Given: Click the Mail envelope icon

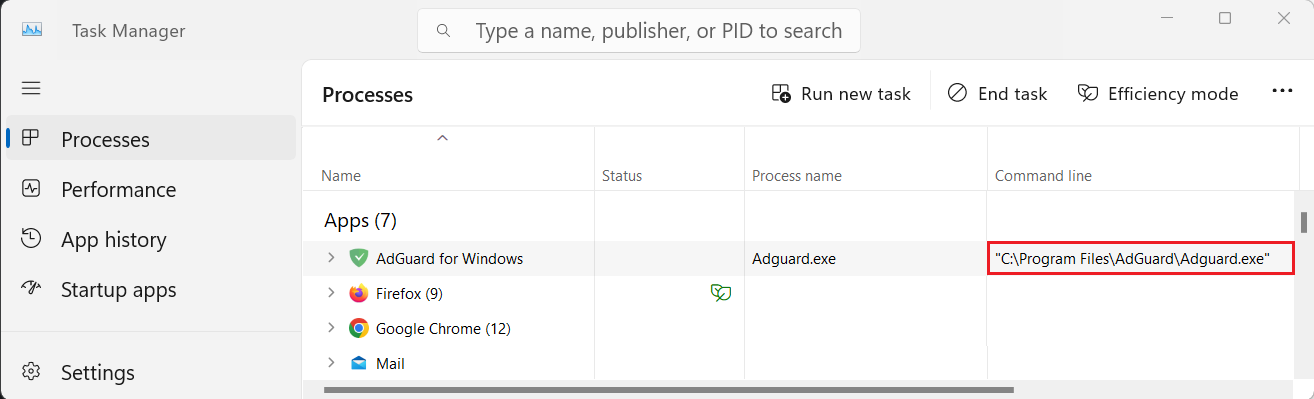Looking at the screenshot, I should [x=359, y=363].
